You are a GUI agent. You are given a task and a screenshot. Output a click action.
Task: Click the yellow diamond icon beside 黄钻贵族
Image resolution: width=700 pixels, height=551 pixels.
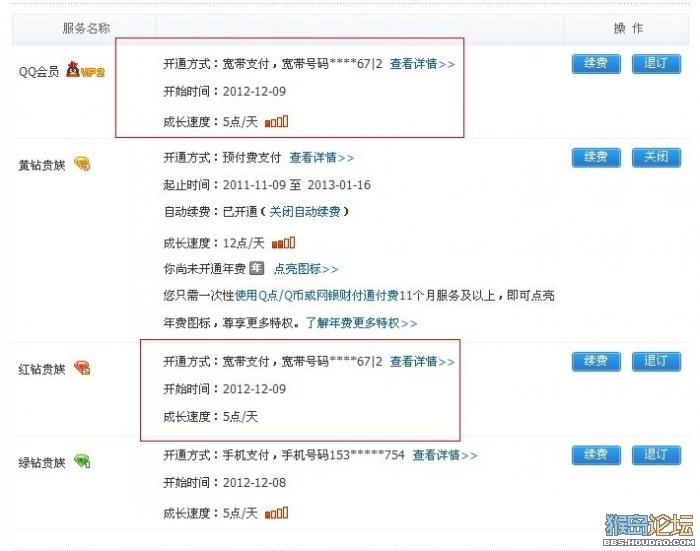point(82,164)
